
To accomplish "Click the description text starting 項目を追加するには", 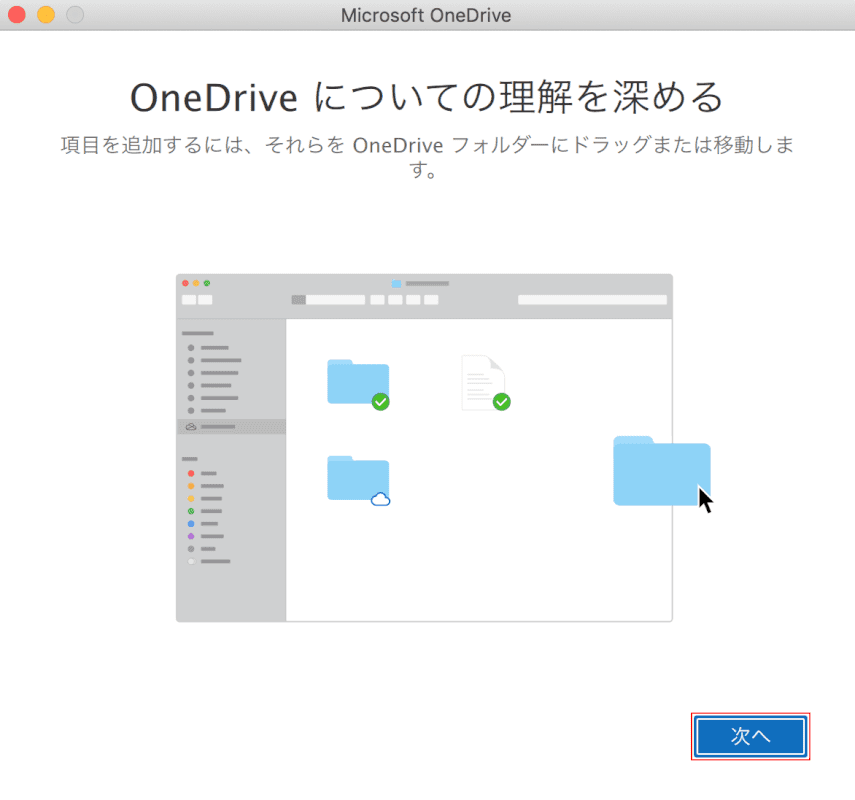I will pos(427,157).
